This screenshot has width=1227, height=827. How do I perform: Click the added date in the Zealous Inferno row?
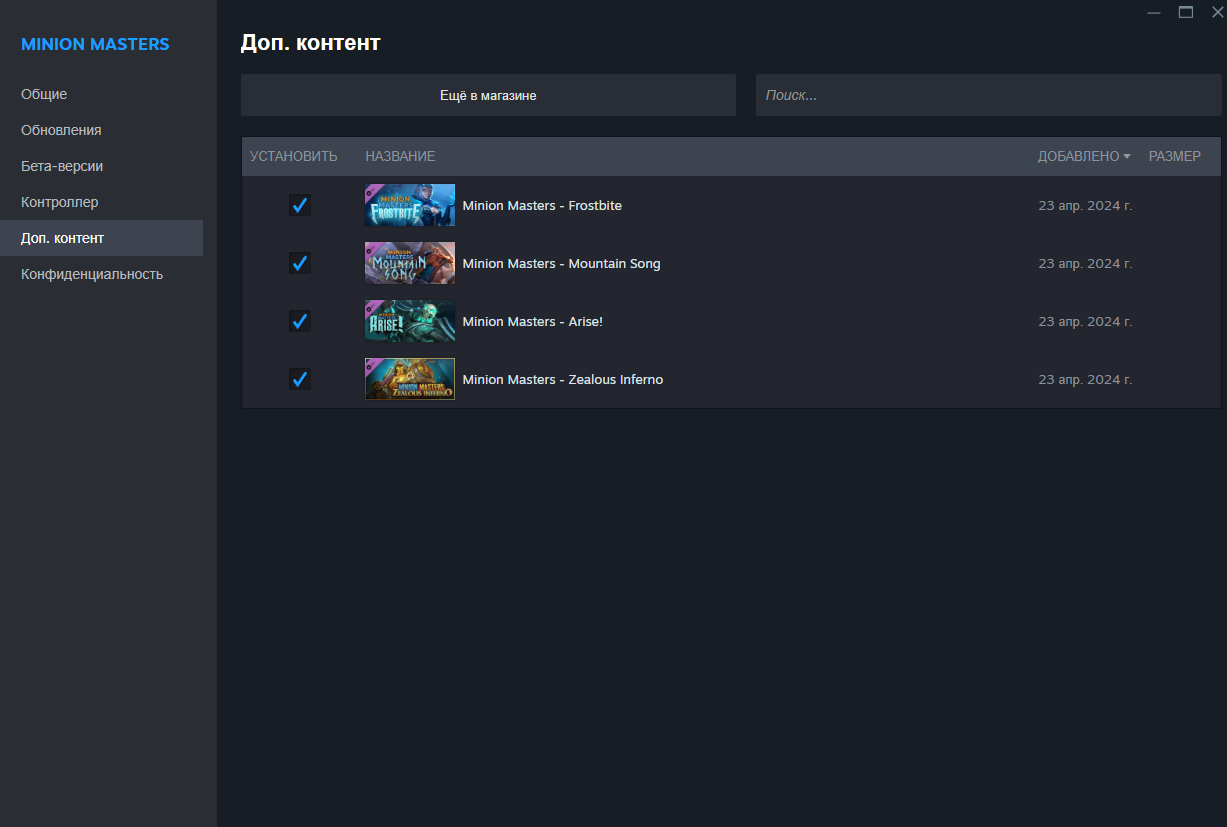(x=1085, y=379)
